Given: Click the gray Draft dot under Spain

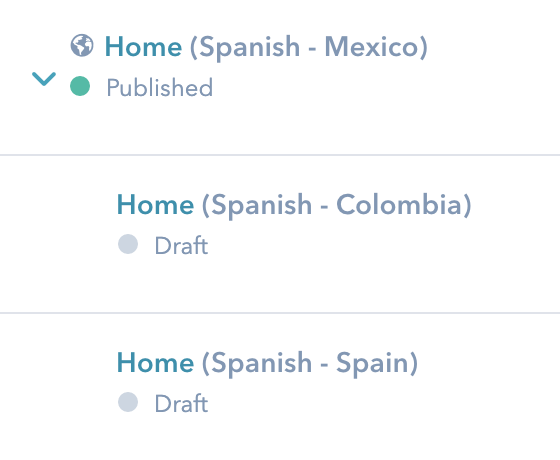Looking at the screenshot, I should click(x=128, y=402).
